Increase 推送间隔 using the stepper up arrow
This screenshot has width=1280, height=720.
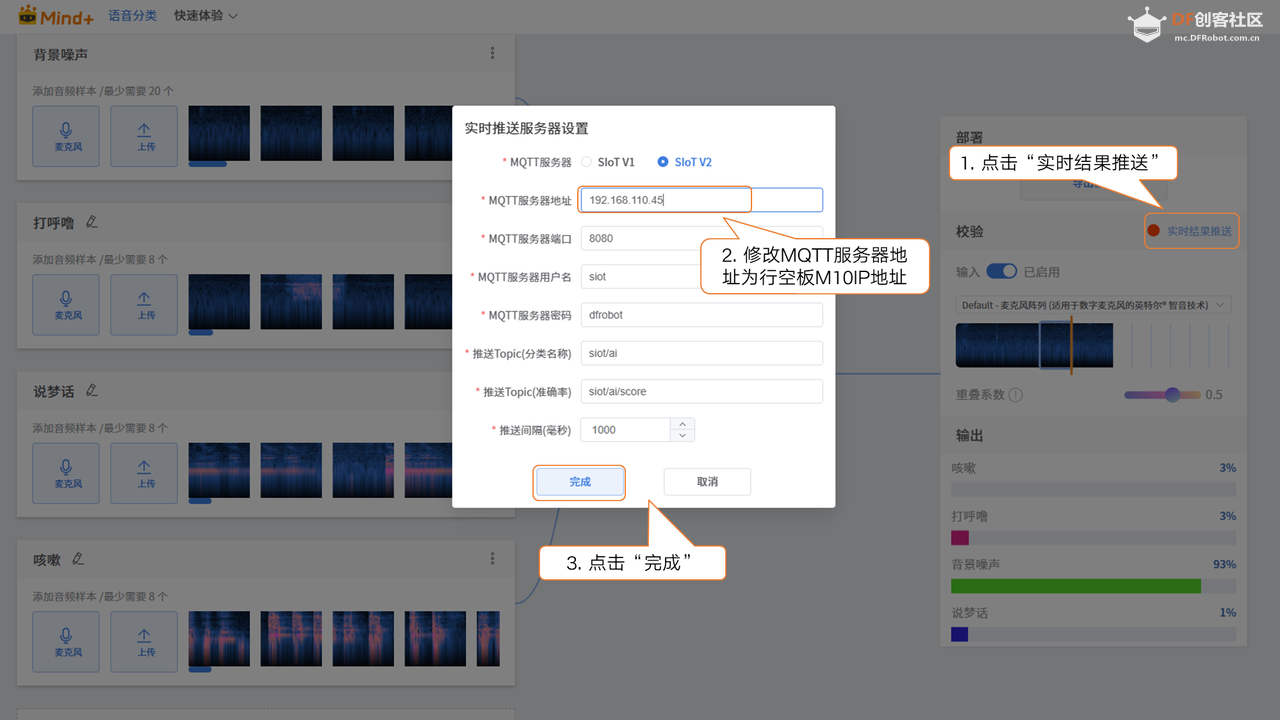coord(681,424)
